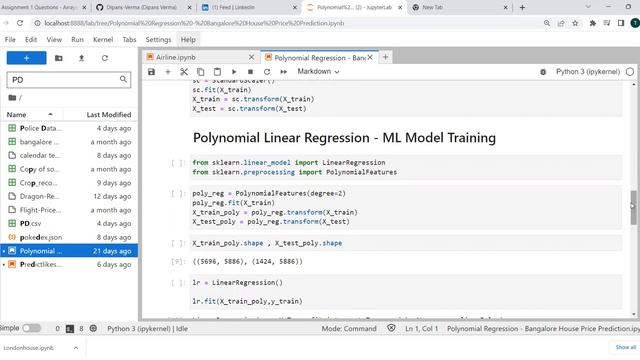Run the selected cell with the play icon
Screen dimensions: 640x360
[x=234, y=72]
